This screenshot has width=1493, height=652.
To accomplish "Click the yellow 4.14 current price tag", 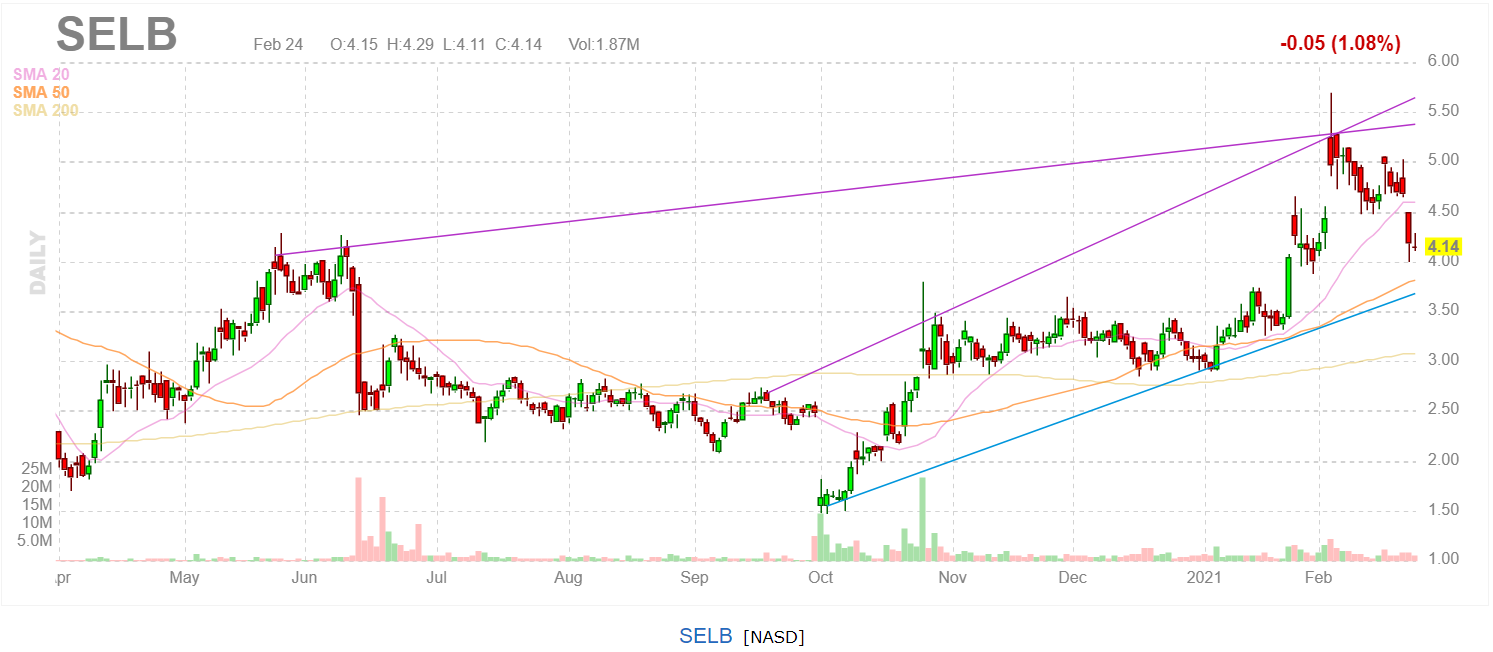I will click(x=1443, y=246).
